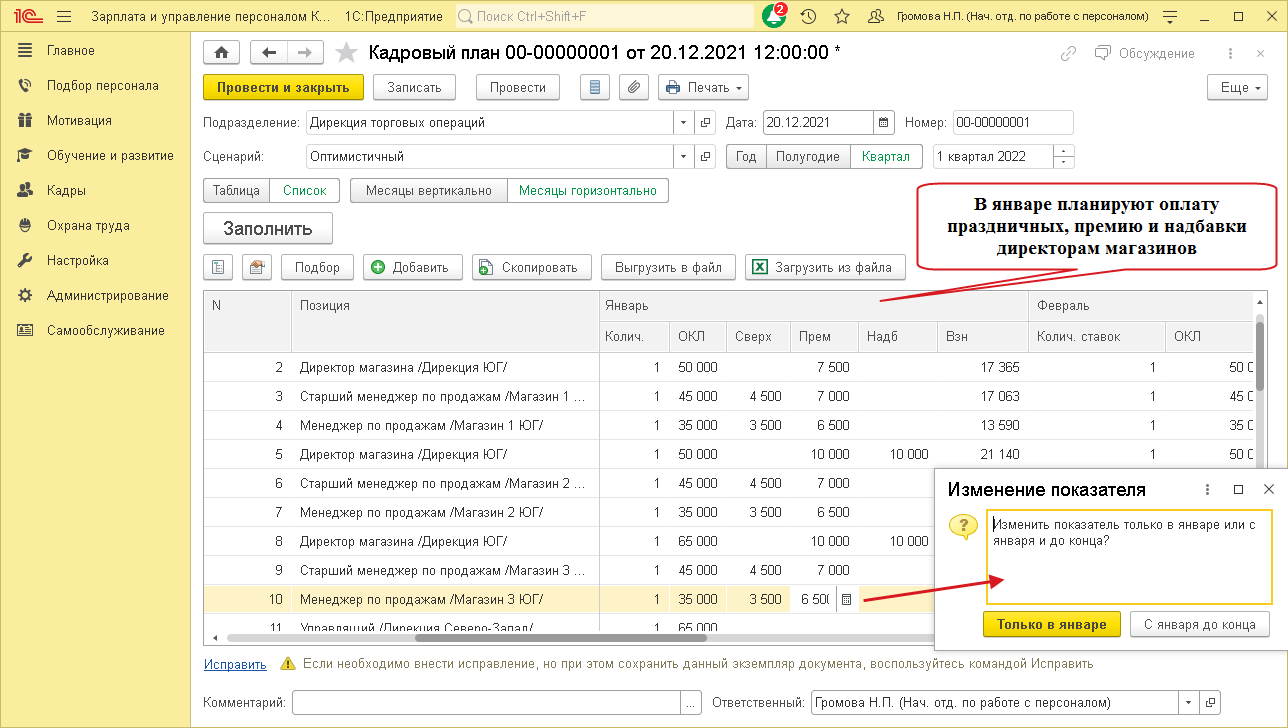Viewport: 1288px width, 728px height.
Task: Open notifications bell icon
Action: click(x=773, y=16)
